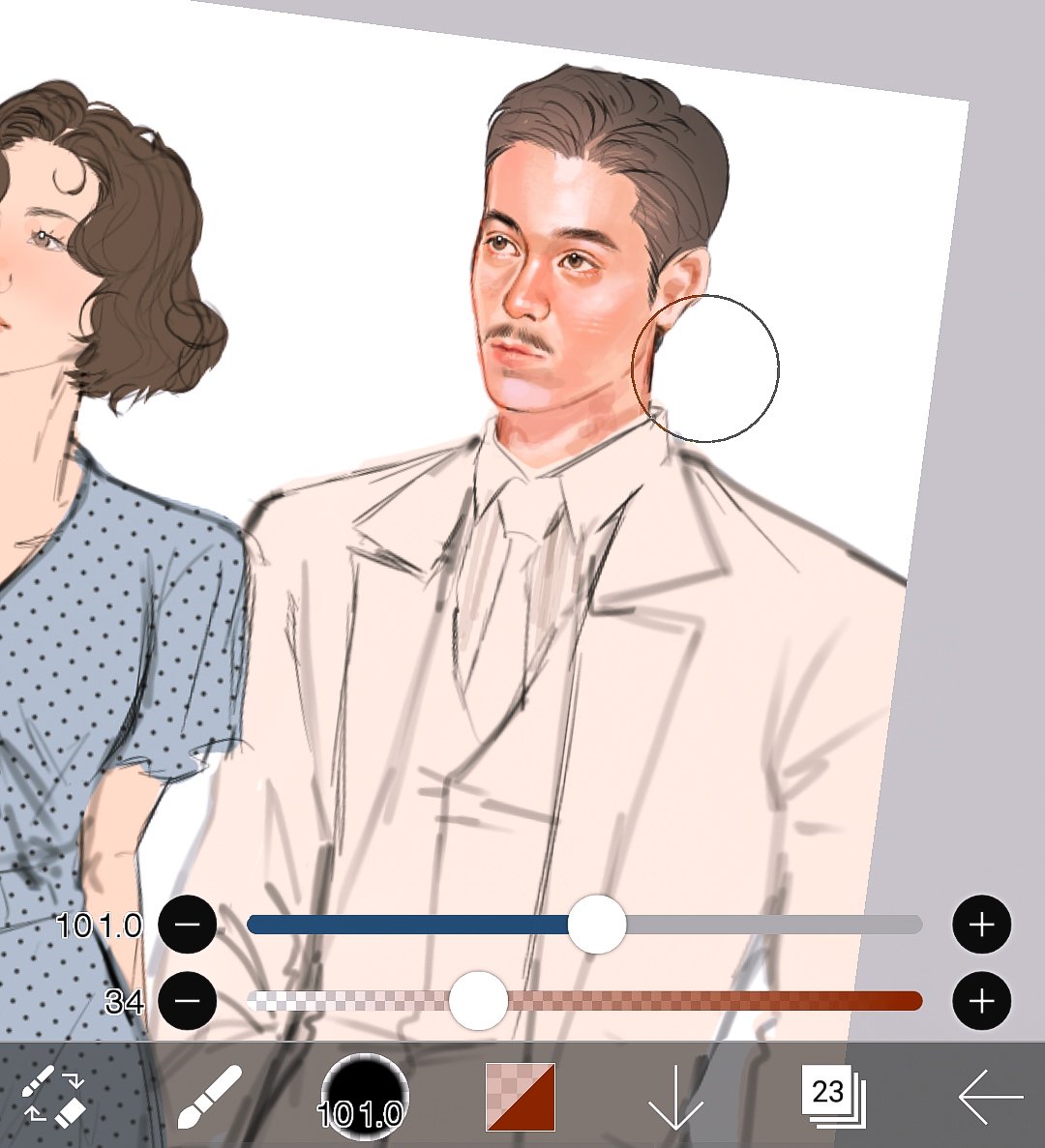Screen dimensions: 1045x1148
Task: Click the brush size slider handle
Action: [x=597, y=925]
